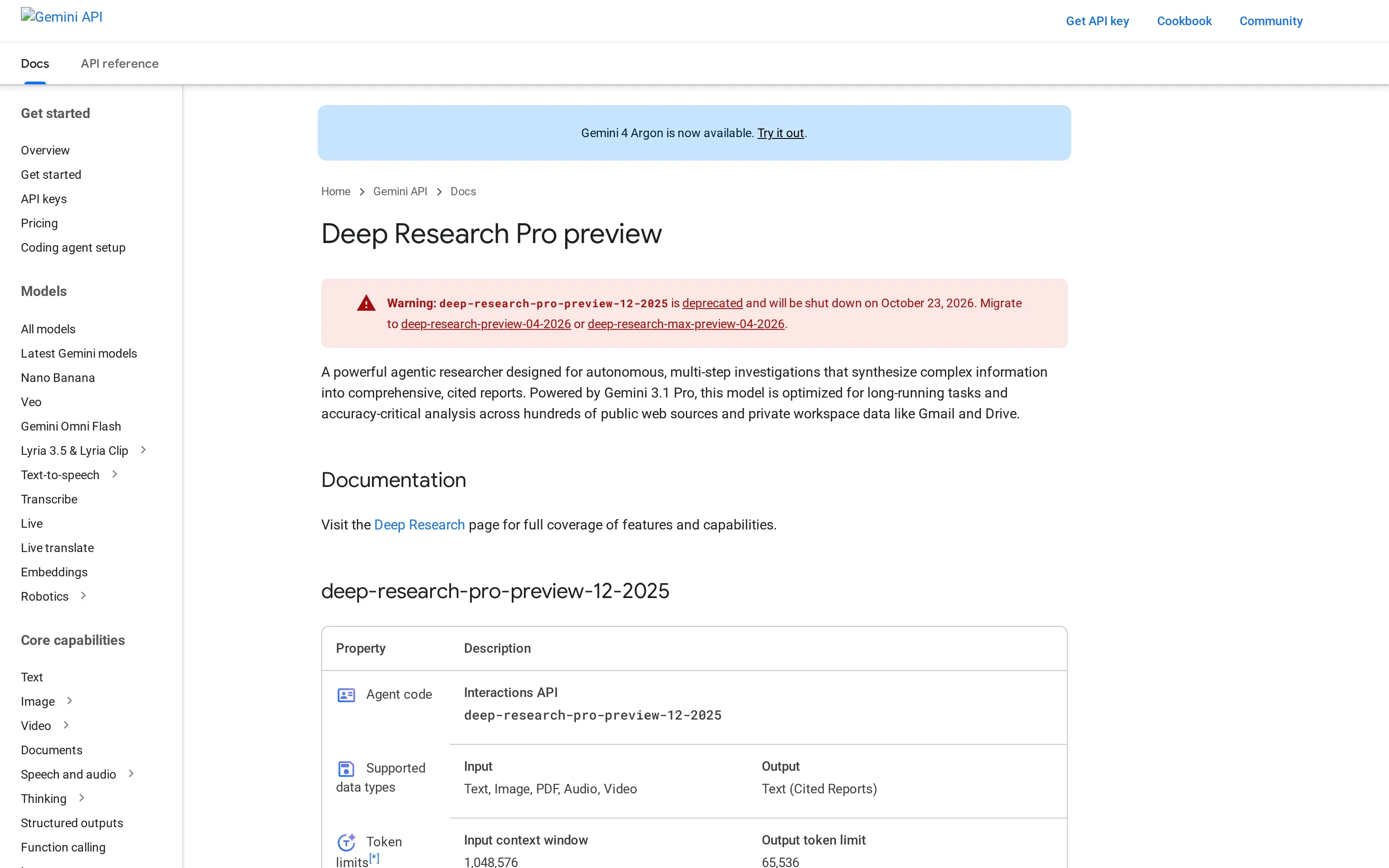Expand the Robotics sidebar section
Screen dimensions: 1389x868
coord(84,596)
